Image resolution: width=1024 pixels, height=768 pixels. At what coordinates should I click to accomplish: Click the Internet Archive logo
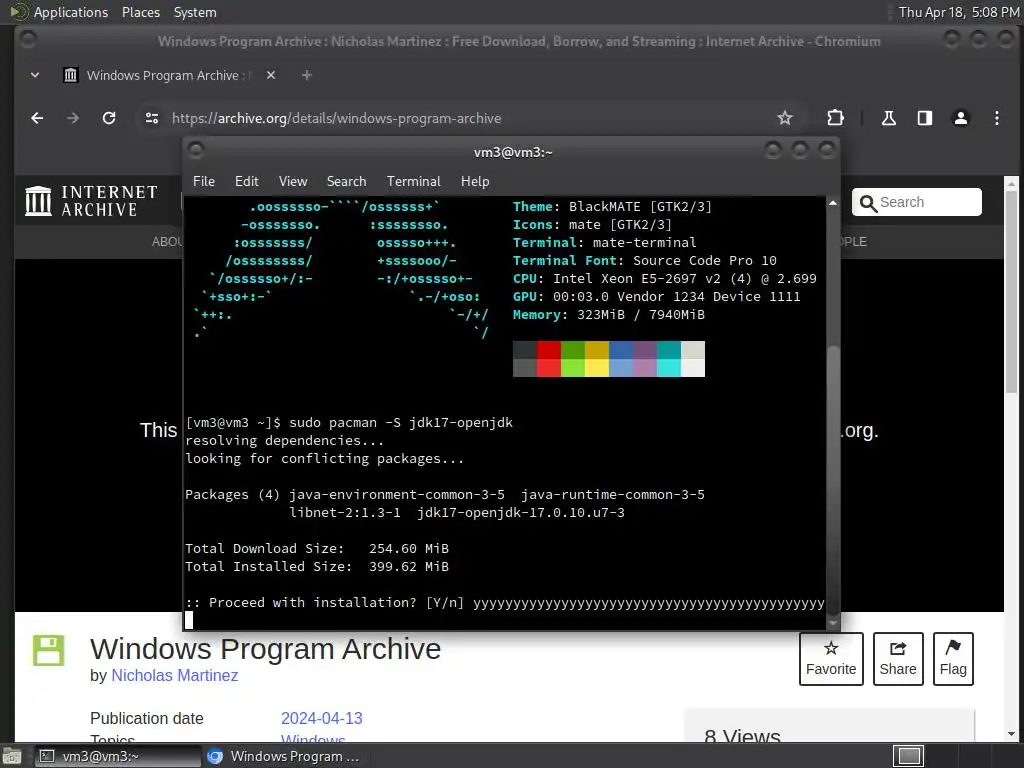point(91,200)
